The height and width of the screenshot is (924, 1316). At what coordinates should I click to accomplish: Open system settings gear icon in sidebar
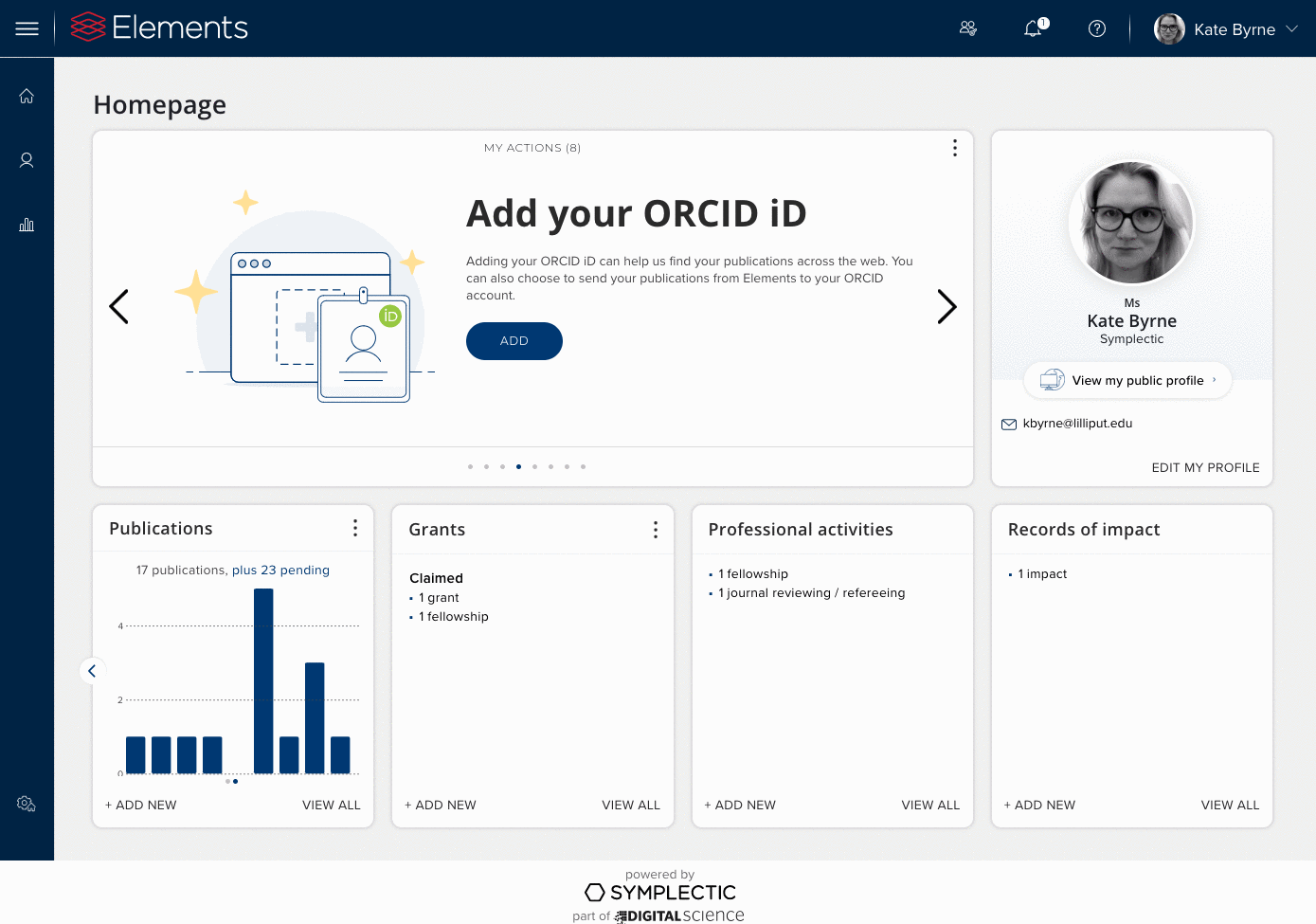(27, 804)
